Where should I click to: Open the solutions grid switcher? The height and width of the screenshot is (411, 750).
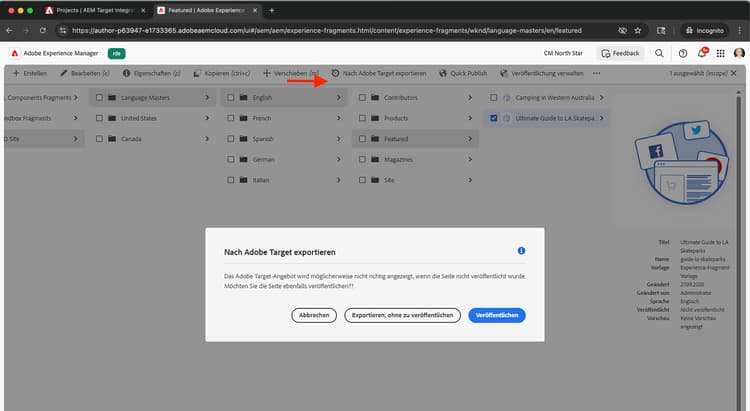720,54
